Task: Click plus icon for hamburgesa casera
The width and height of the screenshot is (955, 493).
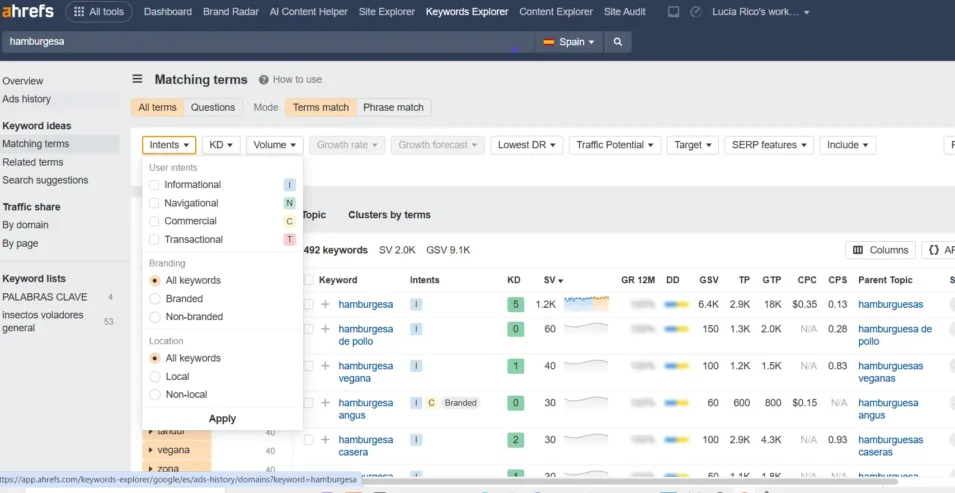Action: coord(325,439)
